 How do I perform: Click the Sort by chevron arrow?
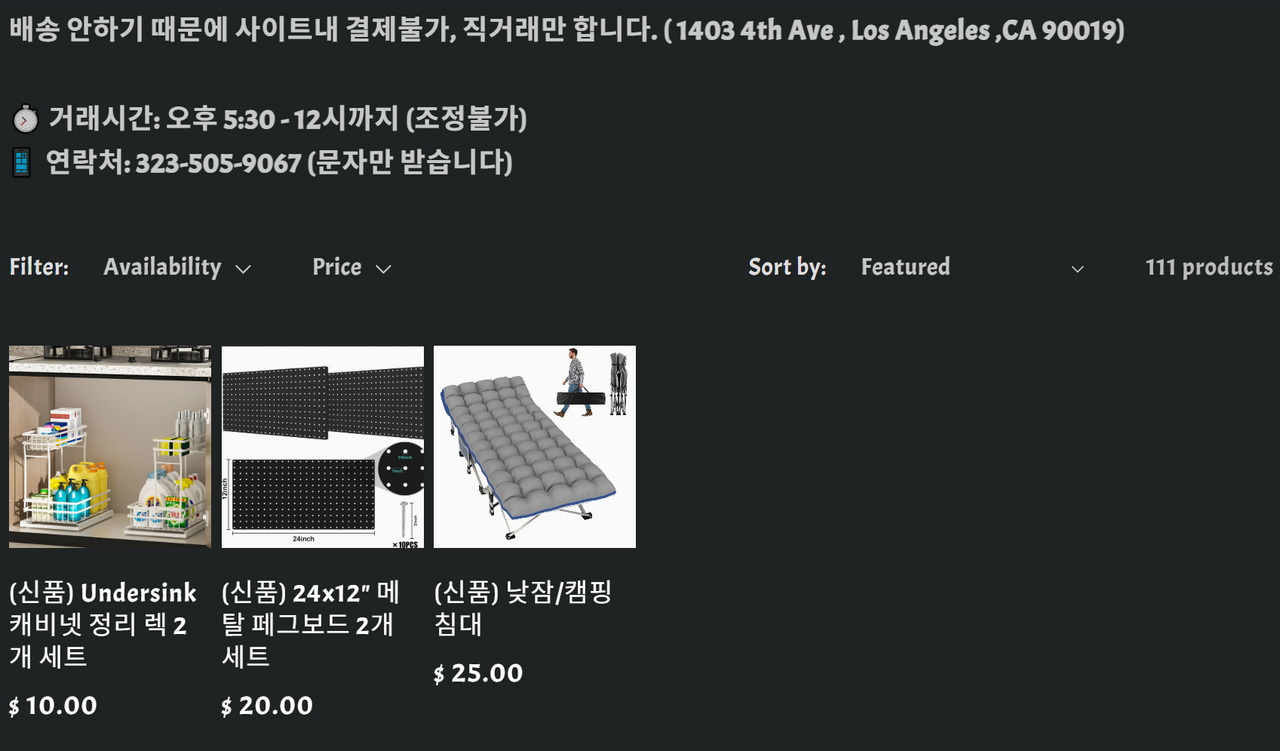click(1077, 269)
